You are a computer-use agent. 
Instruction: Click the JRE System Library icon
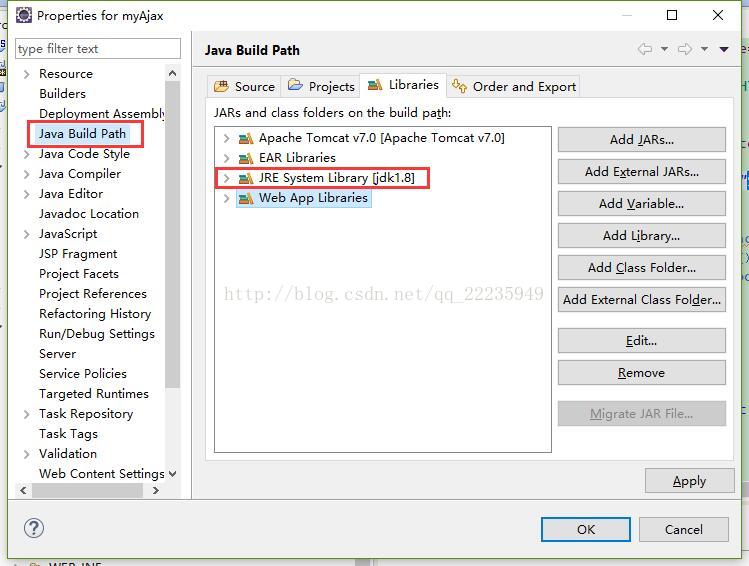pyautogui.click(x=246, y=178)
